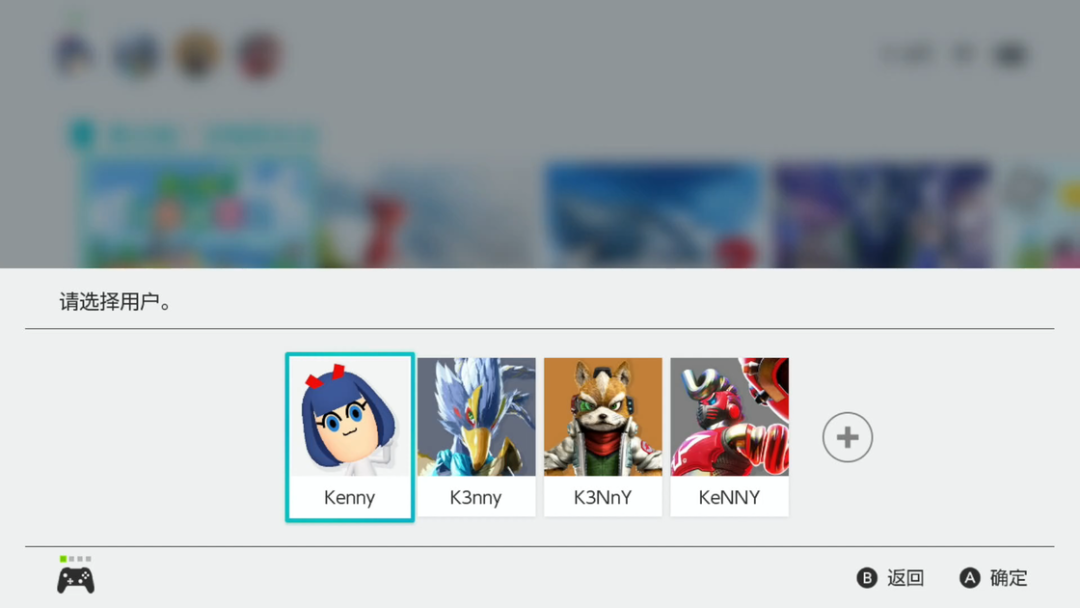Click the 返回 back label
Image resolution: width=1080 pixels, height=608 pixels.
[x=905, y=578]
